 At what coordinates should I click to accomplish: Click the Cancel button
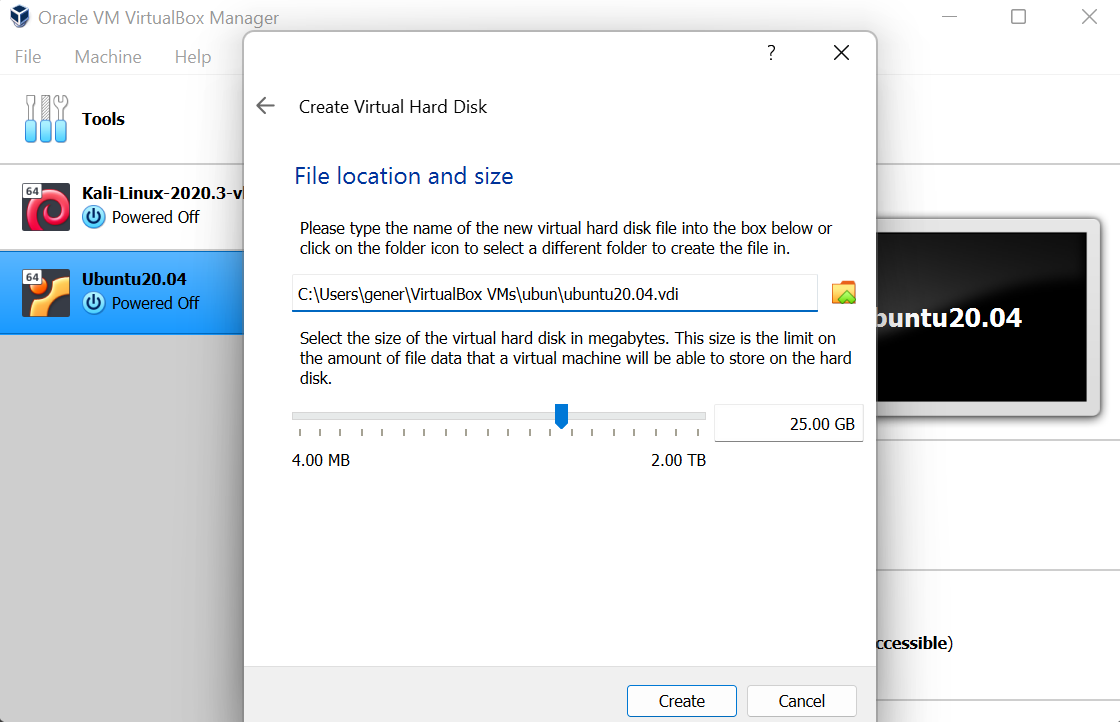click(801, 701)
